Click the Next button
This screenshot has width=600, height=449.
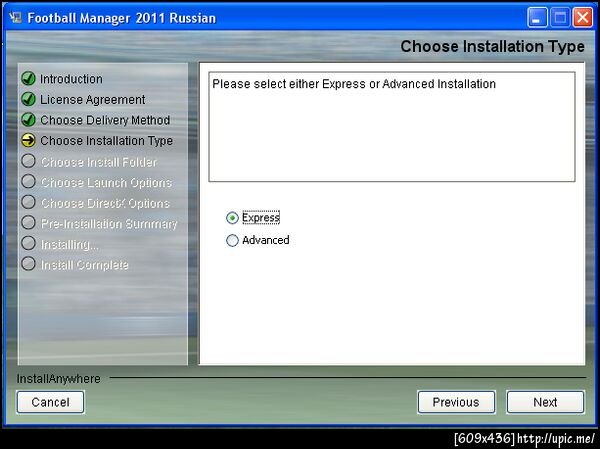545,402
